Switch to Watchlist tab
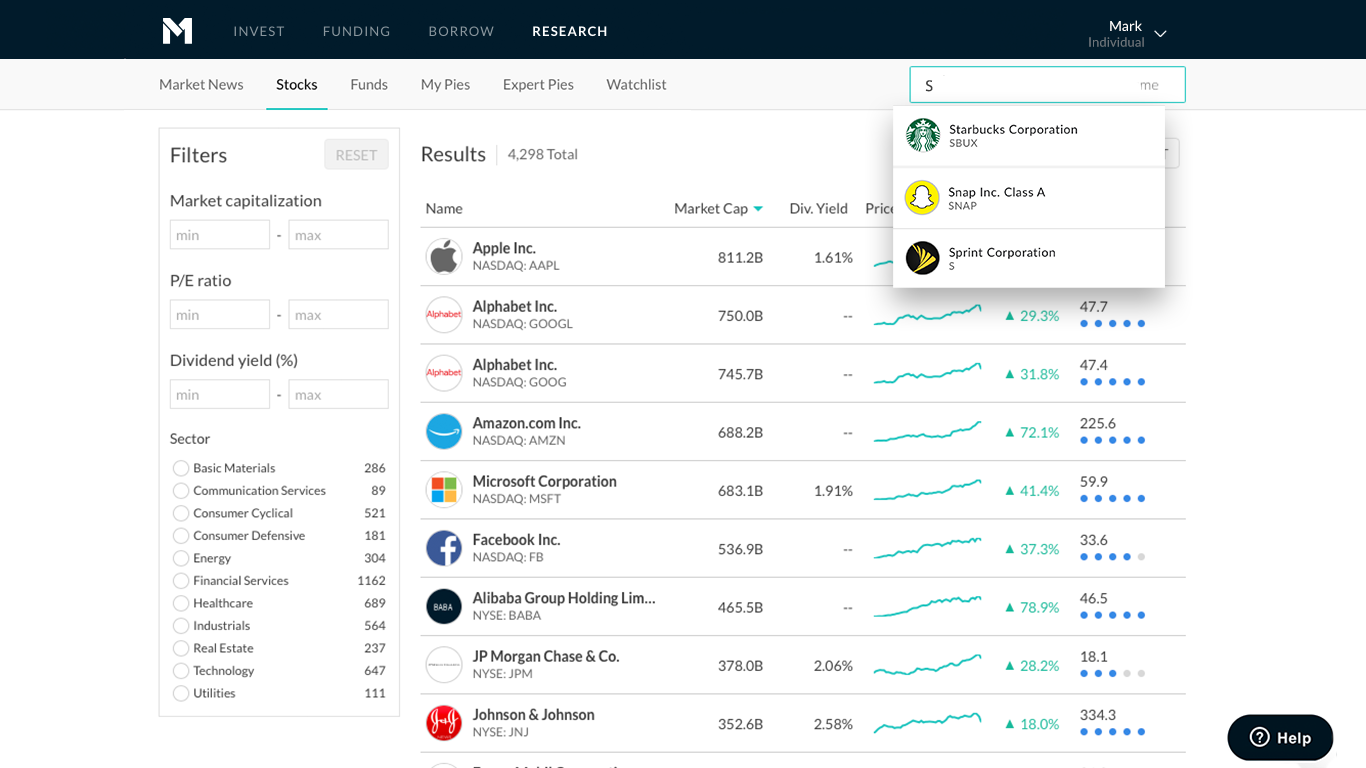This screenshot has height=768, width=1366. tap(636, 84)
